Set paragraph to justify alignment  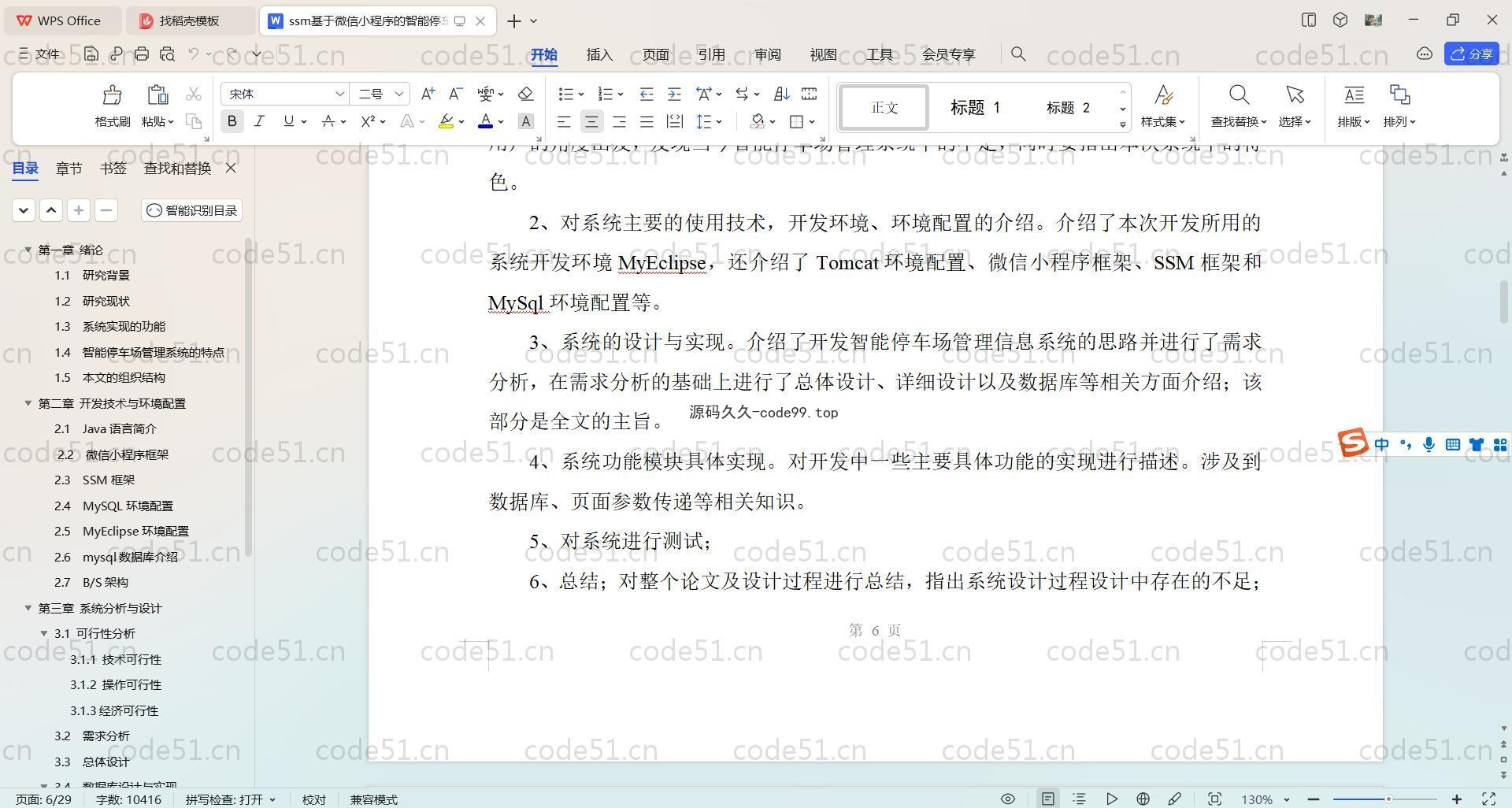[x=647, y=121]
